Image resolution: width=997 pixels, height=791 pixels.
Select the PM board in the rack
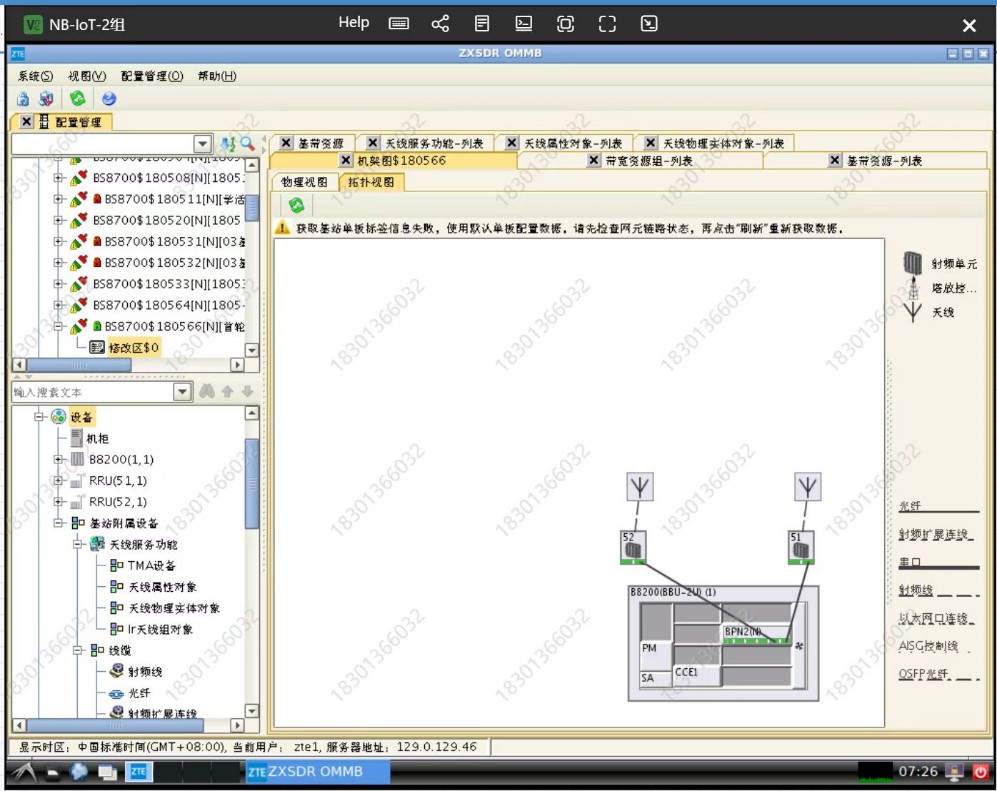click(x=656, y=656)
